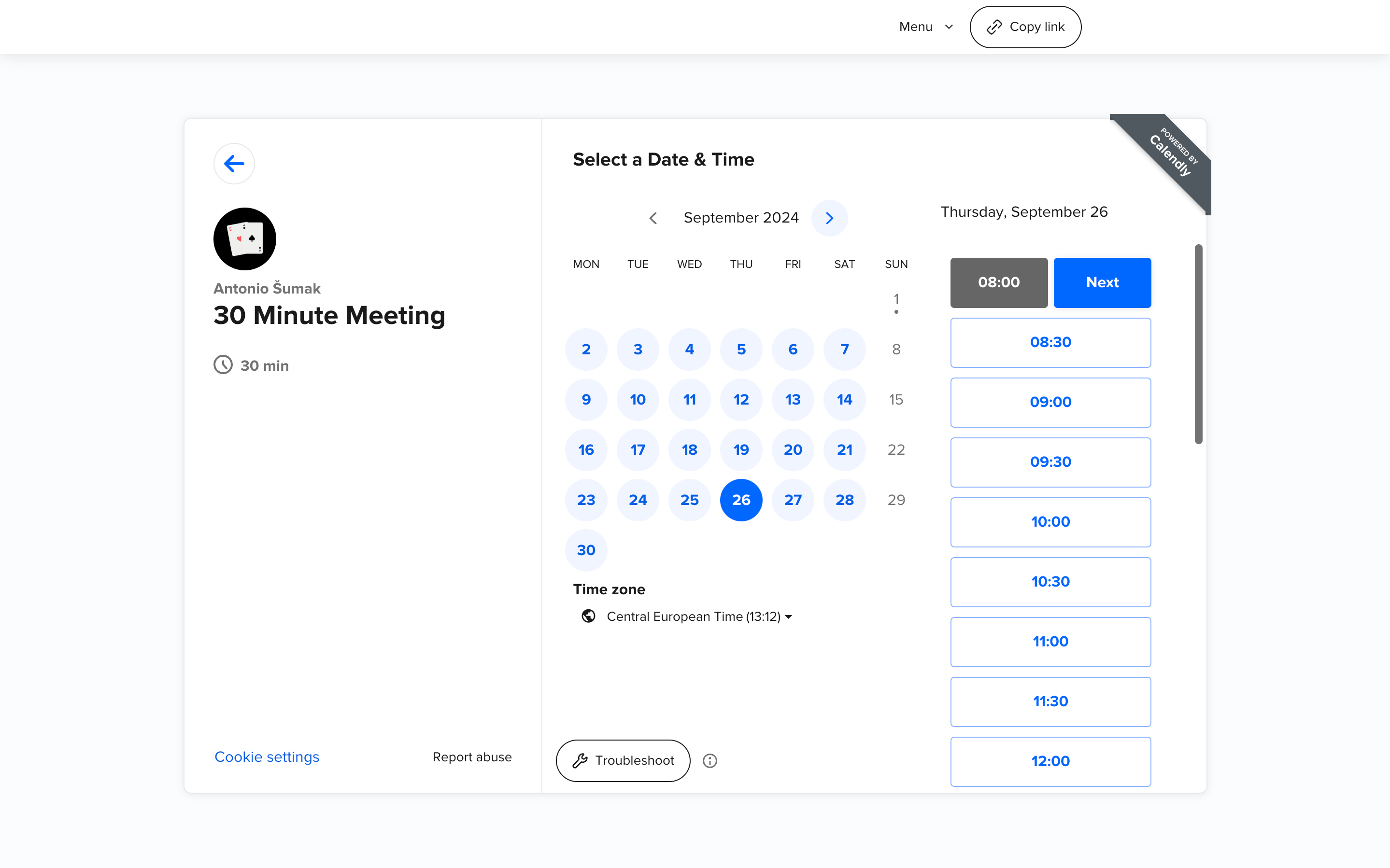Image resolution: width=1390 pixels, height=868 pixels.
Task: Open the Menu dropdown
Action: [x=925, y=27]
